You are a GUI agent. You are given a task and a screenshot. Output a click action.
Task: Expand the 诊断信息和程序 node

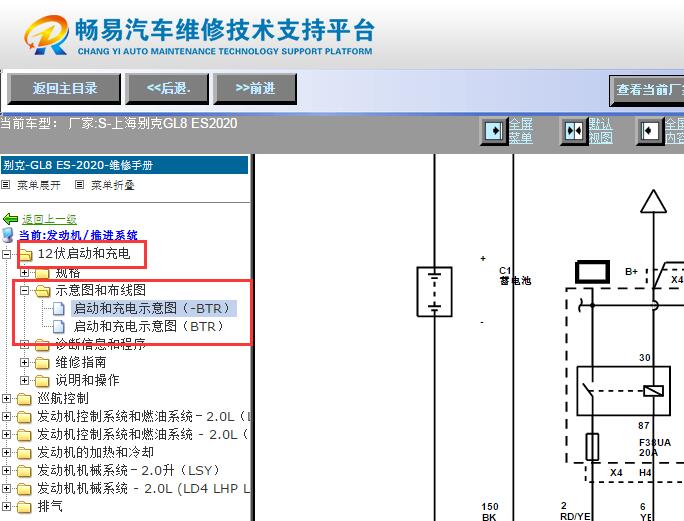tap(24, 344)
